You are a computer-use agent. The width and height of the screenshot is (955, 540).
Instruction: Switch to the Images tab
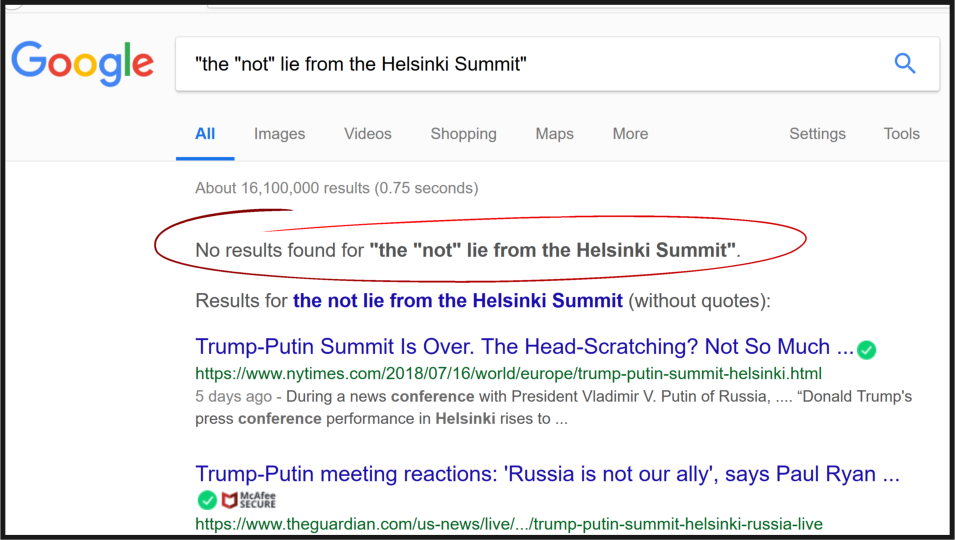click(x=280, y=134)
